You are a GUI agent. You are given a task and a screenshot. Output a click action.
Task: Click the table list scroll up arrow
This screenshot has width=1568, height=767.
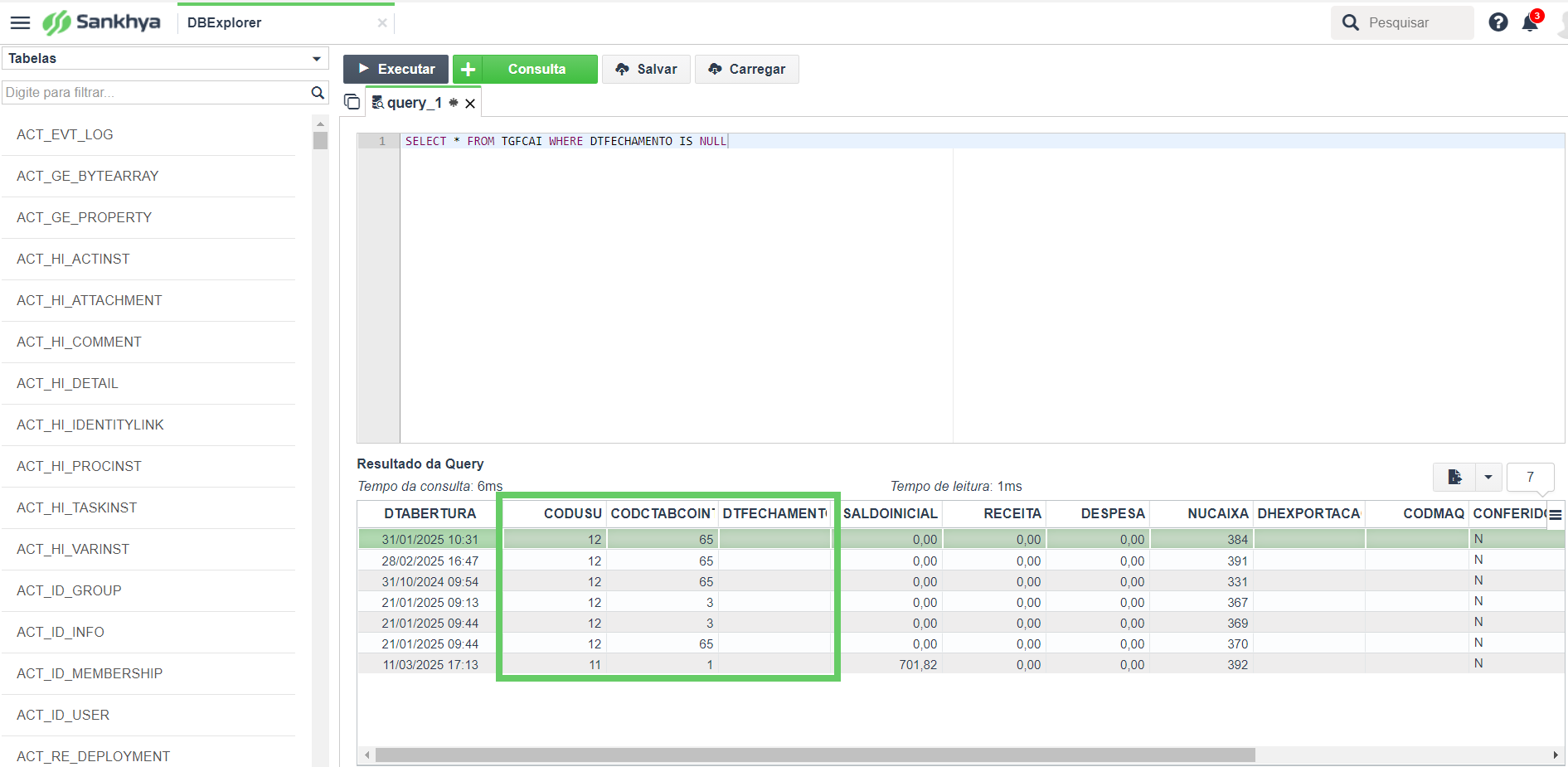click(320, 124)
